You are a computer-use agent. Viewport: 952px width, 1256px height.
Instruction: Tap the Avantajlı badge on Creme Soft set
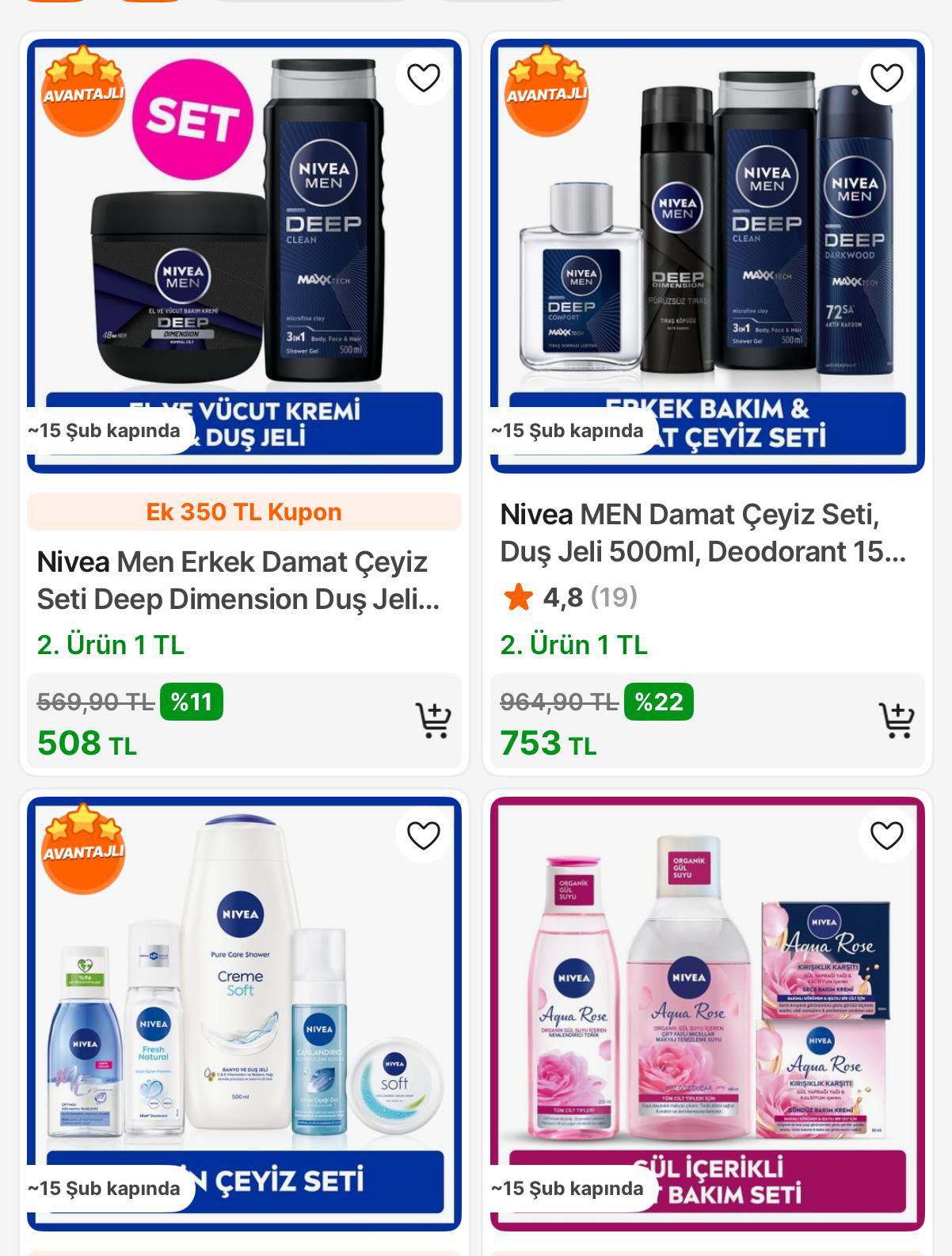click(83, 848)
